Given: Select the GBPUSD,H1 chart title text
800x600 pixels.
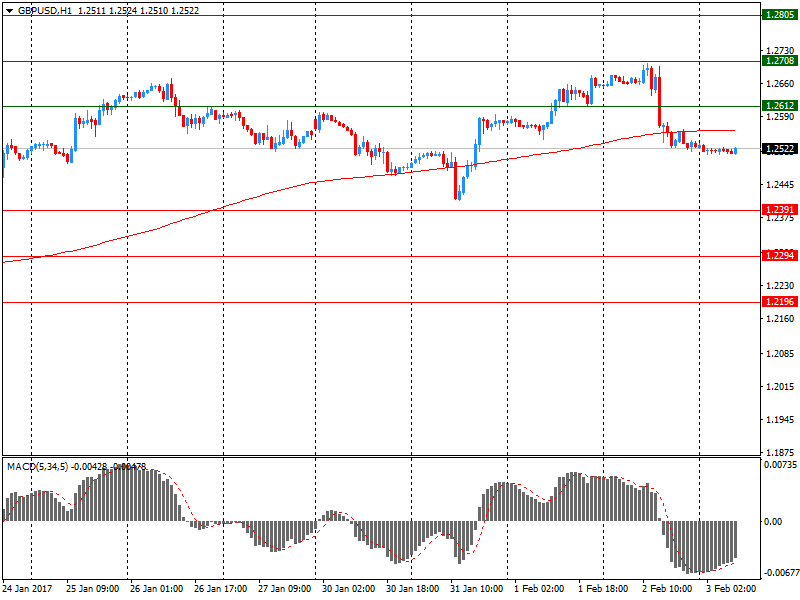Looking at the screenshot, I should pyautogui.click(x=45, y=11).
